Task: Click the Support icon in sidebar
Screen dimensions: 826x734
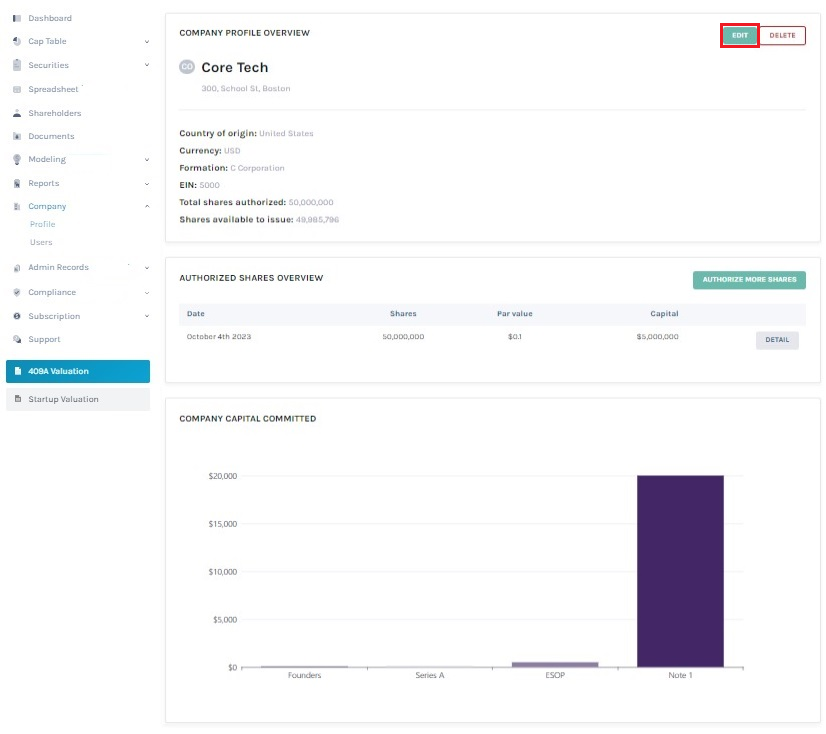Action: click(17, 339)
